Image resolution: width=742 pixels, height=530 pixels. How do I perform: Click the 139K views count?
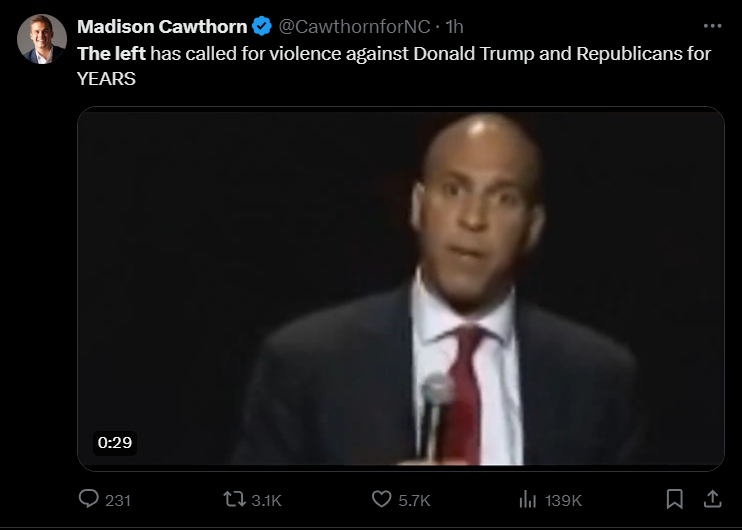563,501
